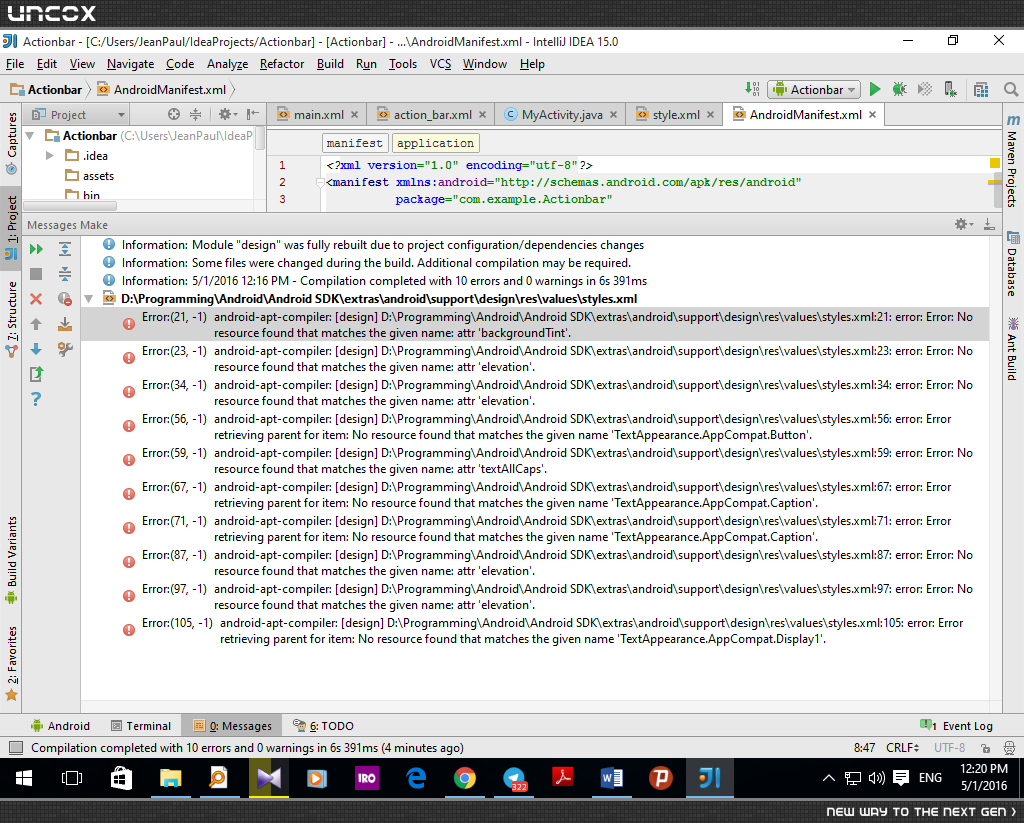Click the yellow inspection status indicator

[x=995, y=163]
